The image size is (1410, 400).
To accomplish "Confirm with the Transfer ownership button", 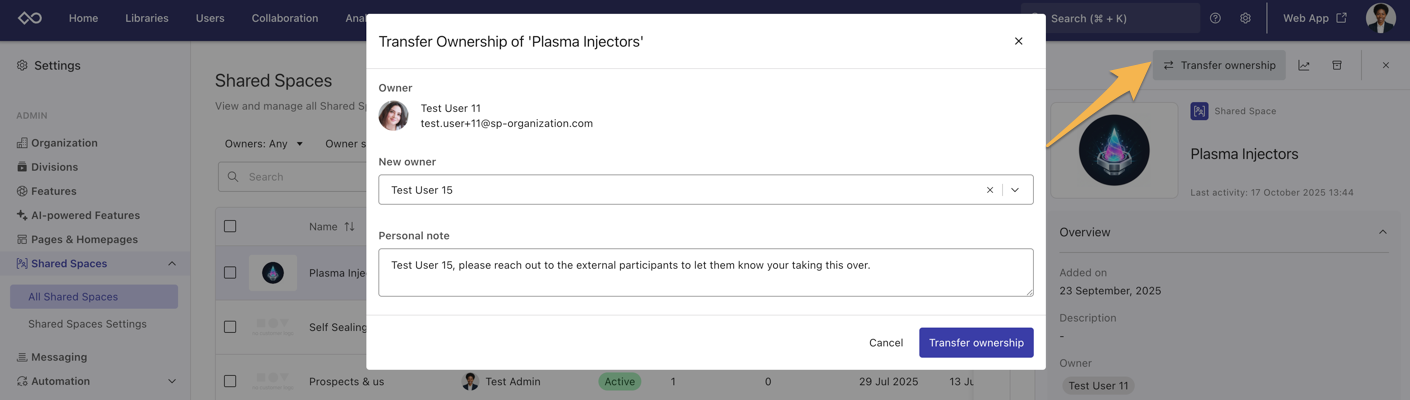I will [976, 343].
